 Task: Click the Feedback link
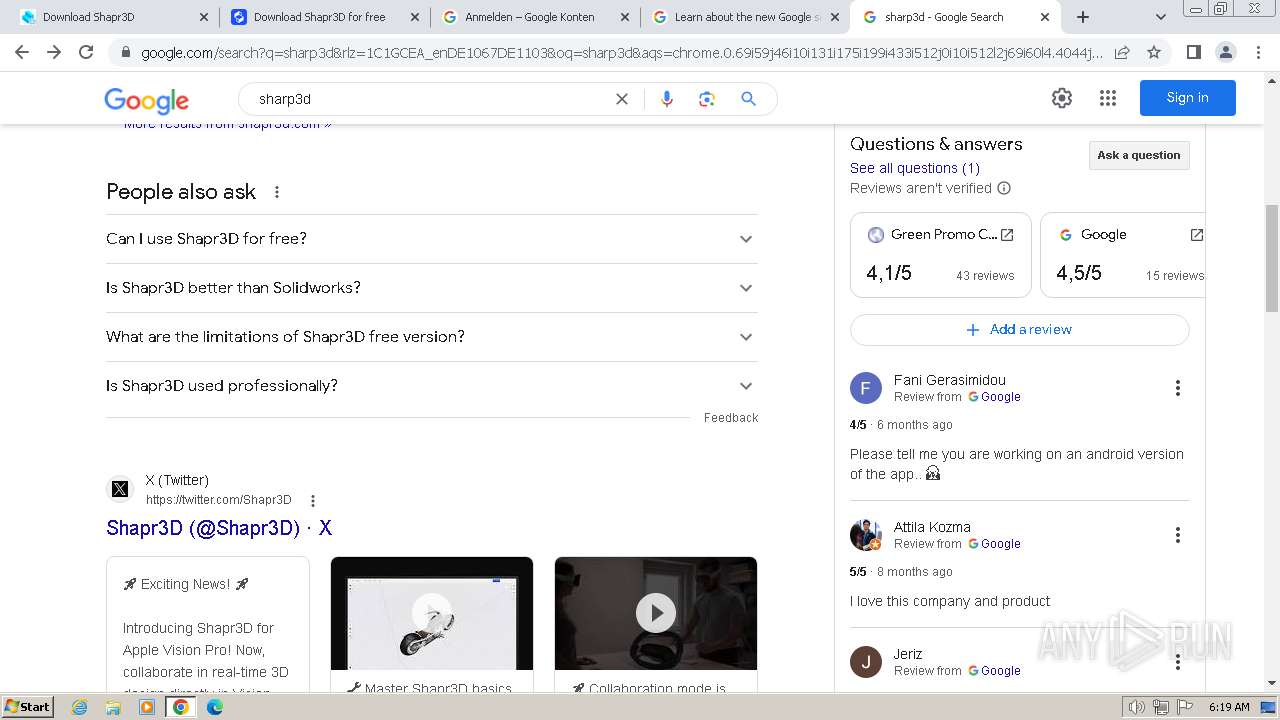[x=731, y=418]
